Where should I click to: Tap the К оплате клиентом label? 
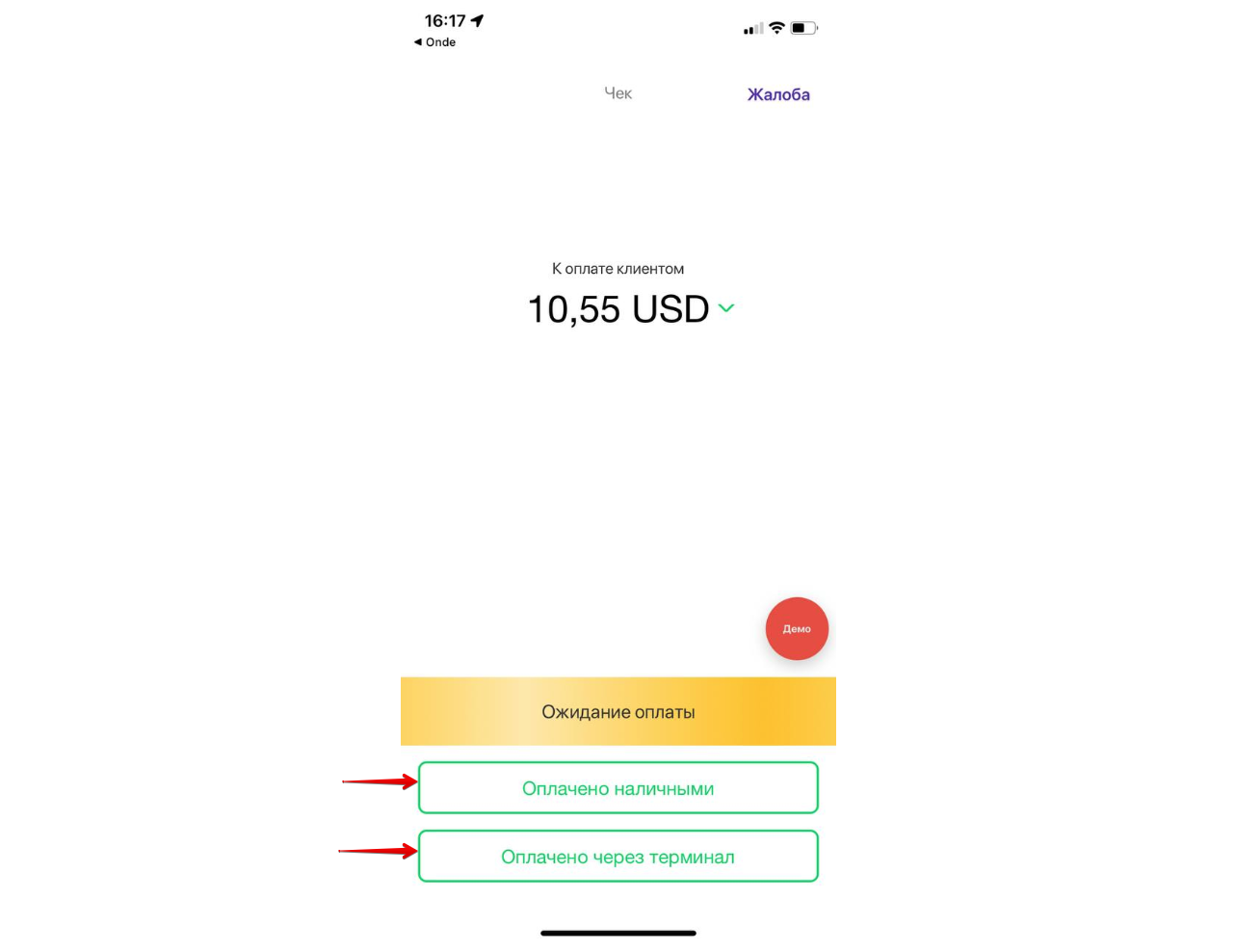tap(617, 269)
